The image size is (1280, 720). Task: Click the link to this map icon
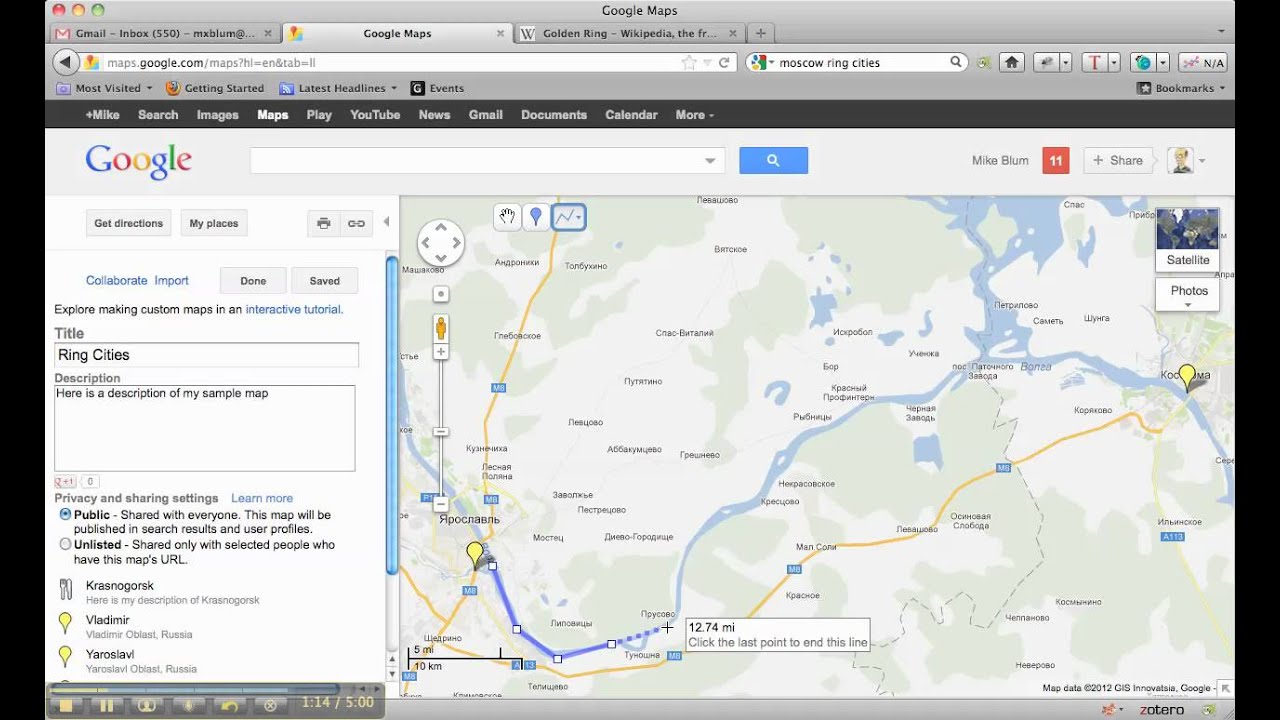tap(356, 224)
